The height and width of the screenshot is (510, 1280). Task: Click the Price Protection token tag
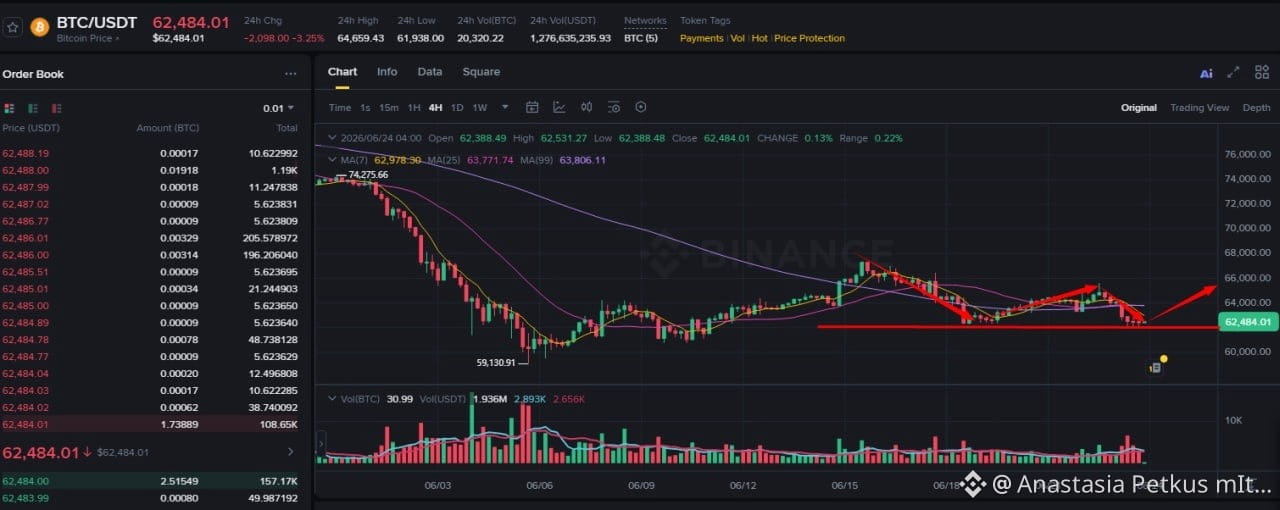[x=810, y=38]
